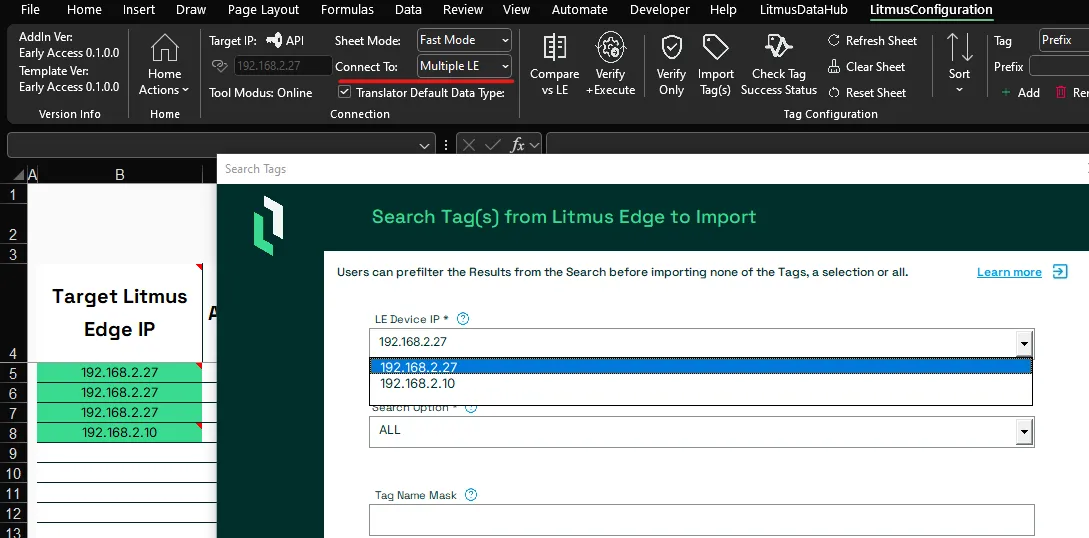Click the Target IP field
The width and height of the screenshot is (1089, 538).
coord(283,67)
